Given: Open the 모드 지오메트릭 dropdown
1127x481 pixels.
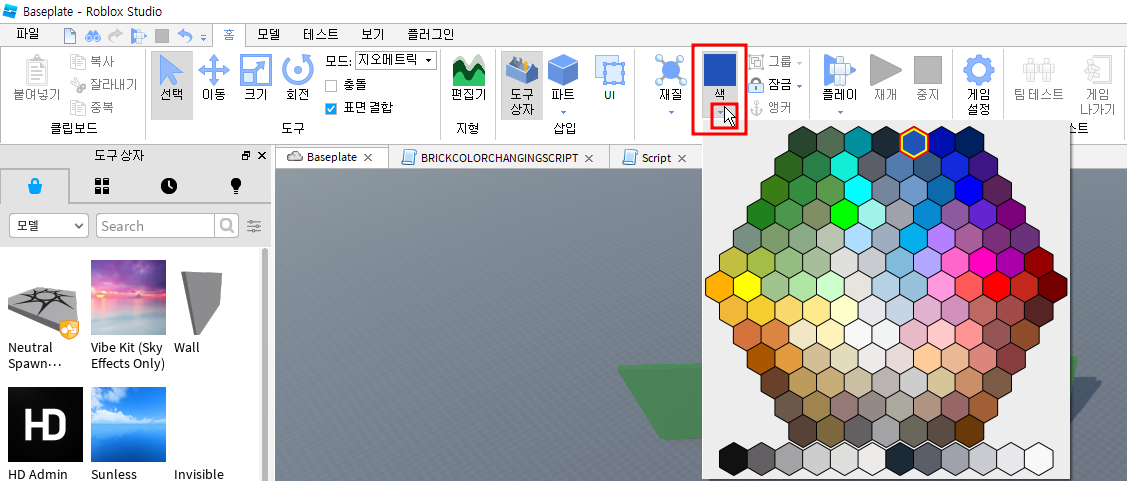Looking at the screenshot, I should [x=396, y=60].
